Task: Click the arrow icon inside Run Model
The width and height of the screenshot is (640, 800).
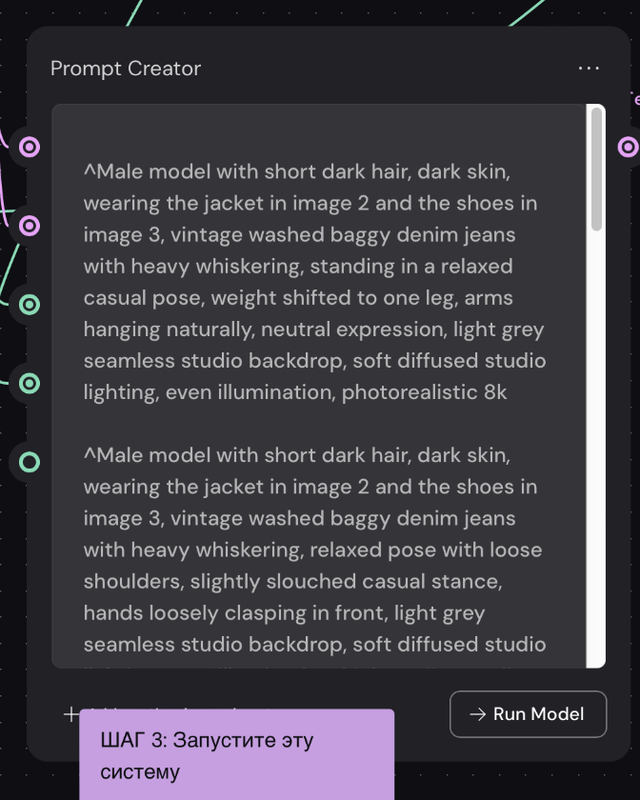Action: [x=478, y=714]
